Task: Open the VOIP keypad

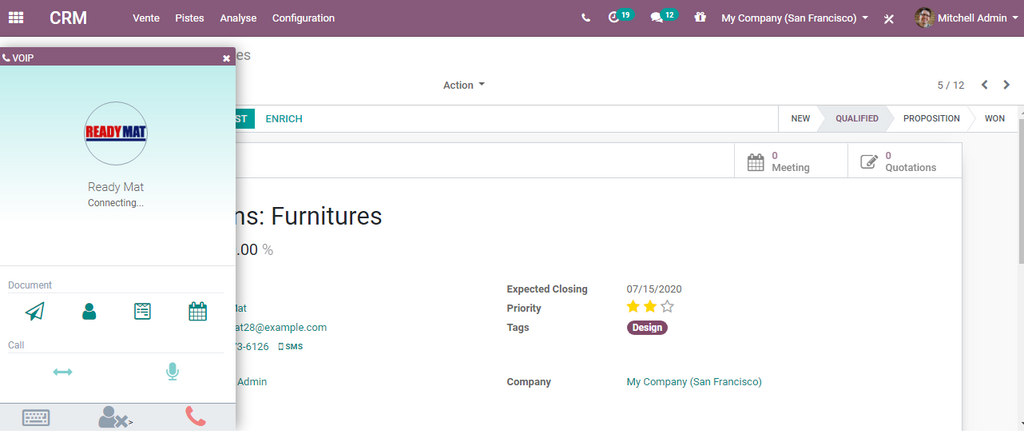Action: [x=37, y=417]
